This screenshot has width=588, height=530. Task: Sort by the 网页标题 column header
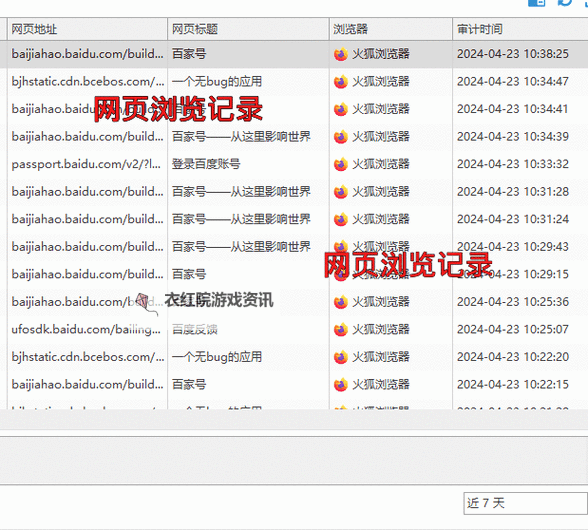coord(248,29)
